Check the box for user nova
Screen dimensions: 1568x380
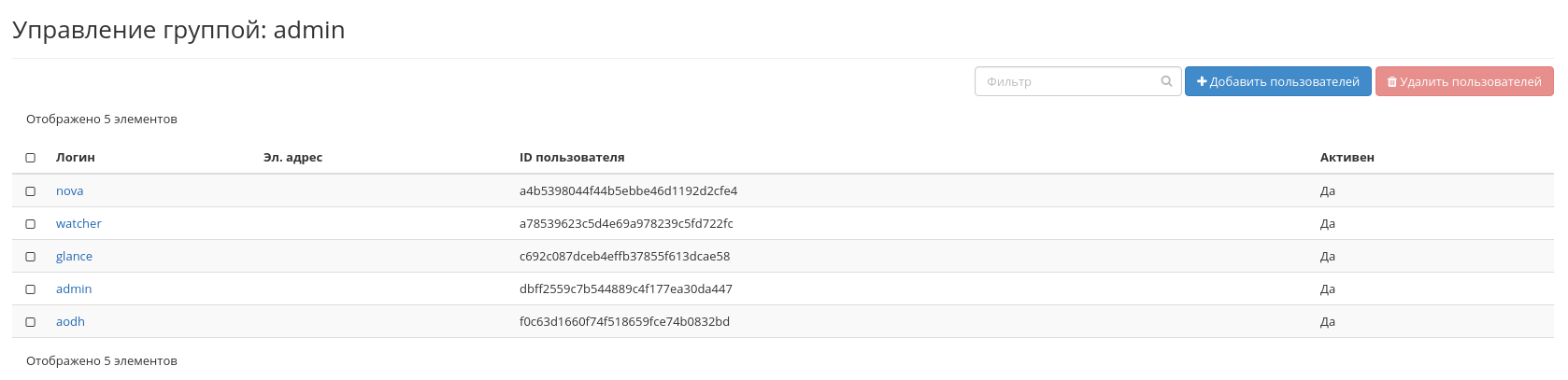pyautogui.click(x=31, y=191)
